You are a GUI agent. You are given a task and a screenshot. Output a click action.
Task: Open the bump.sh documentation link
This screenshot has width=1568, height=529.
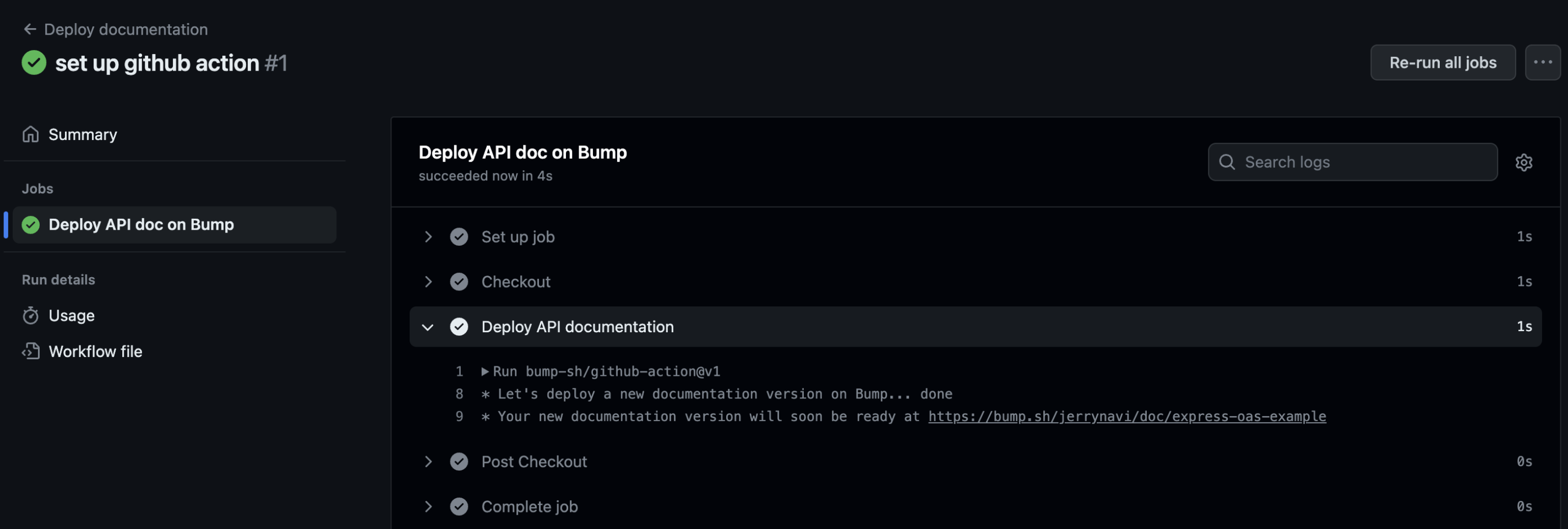coord(1126,416)
